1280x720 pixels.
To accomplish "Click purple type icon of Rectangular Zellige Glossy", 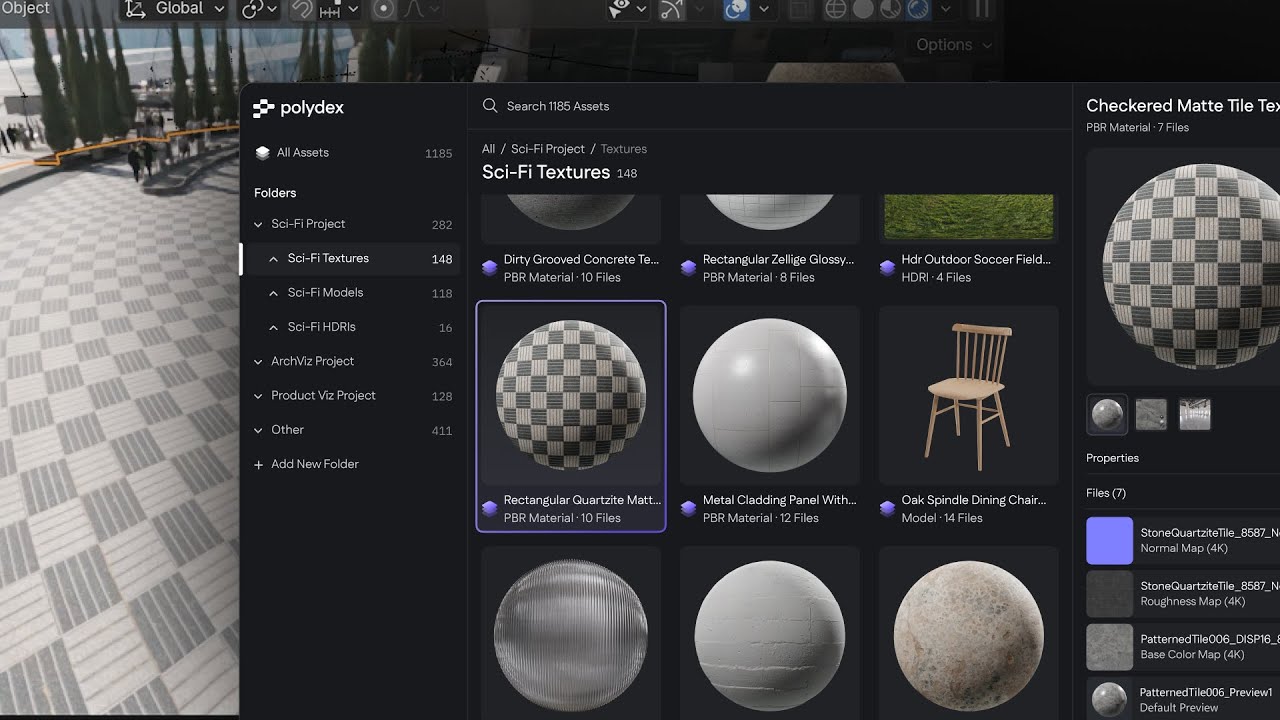I will [x=689, y=268].
